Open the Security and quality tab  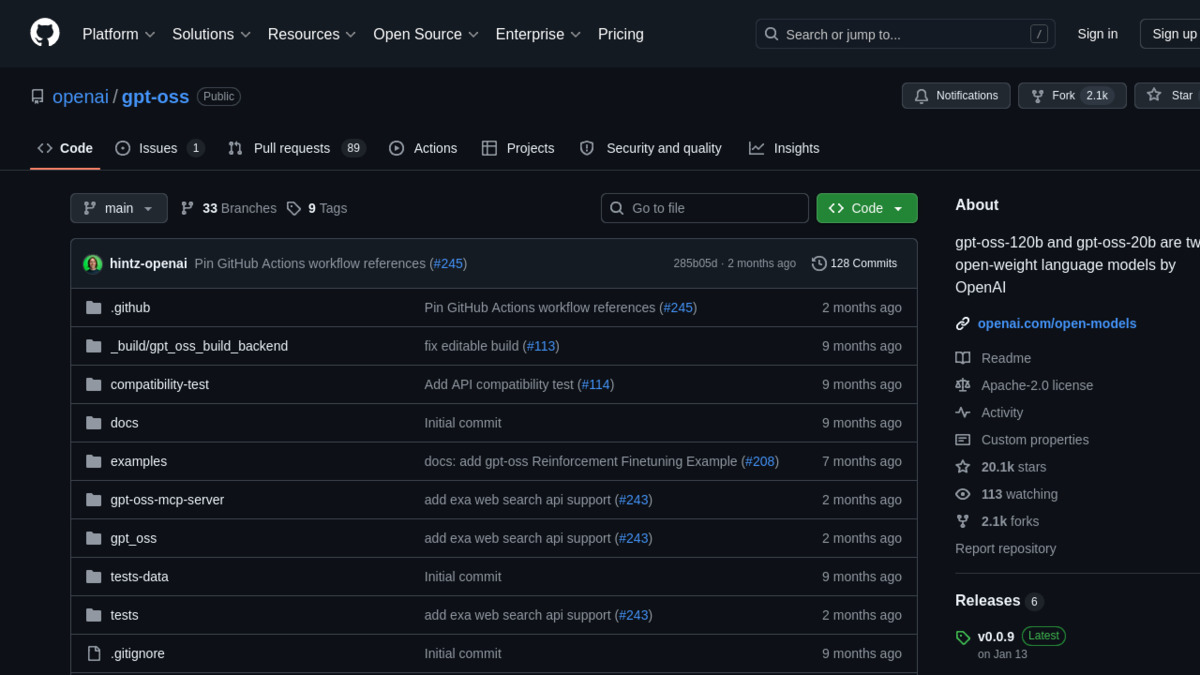pyautogui.click(x=651, y=148)
